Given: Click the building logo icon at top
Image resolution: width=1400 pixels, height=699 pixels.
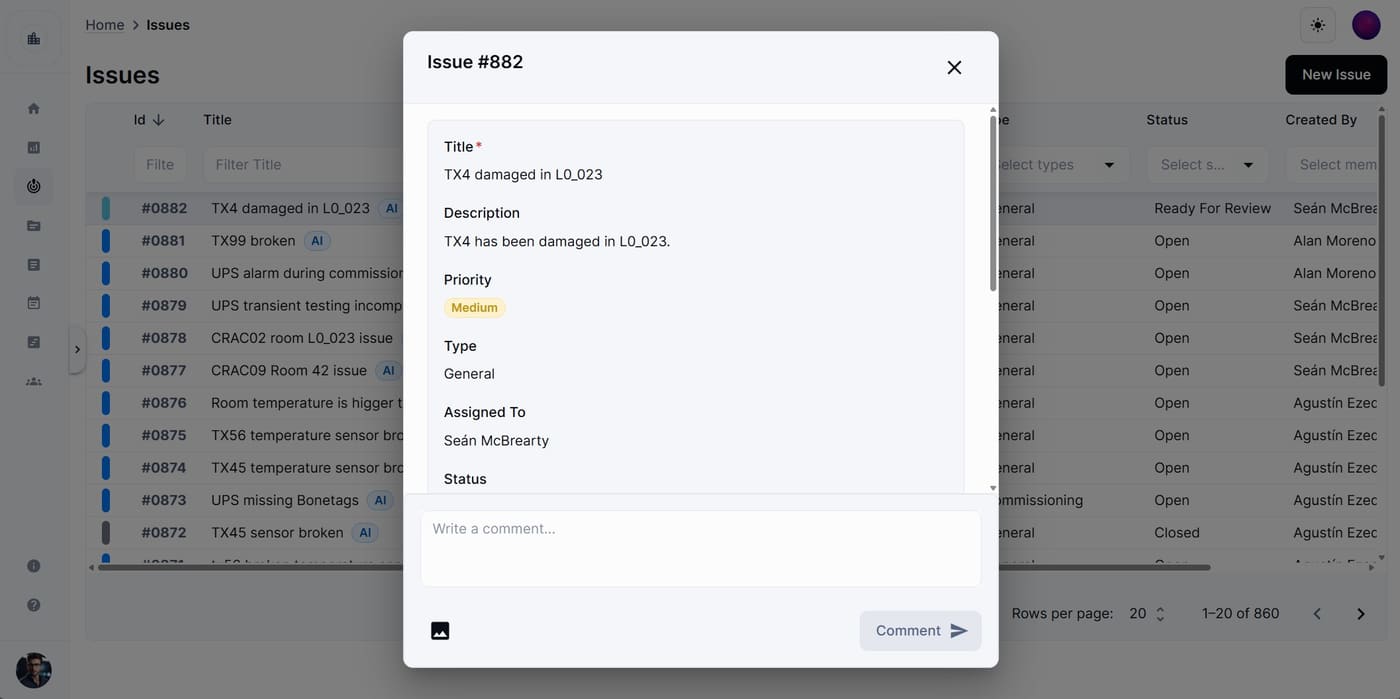Looking at the screenshot, I should (34, 39).
